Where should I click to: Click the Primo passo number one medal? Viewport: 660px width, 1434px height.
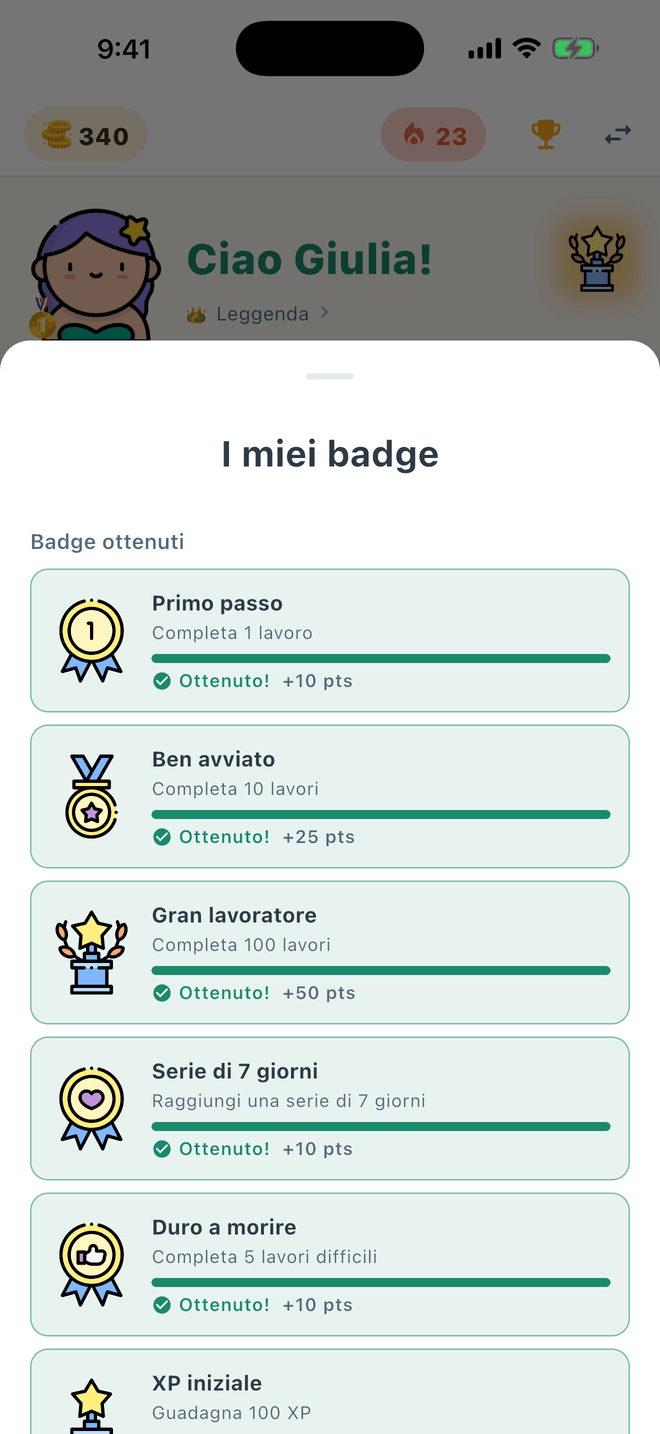tap(91, 640)
